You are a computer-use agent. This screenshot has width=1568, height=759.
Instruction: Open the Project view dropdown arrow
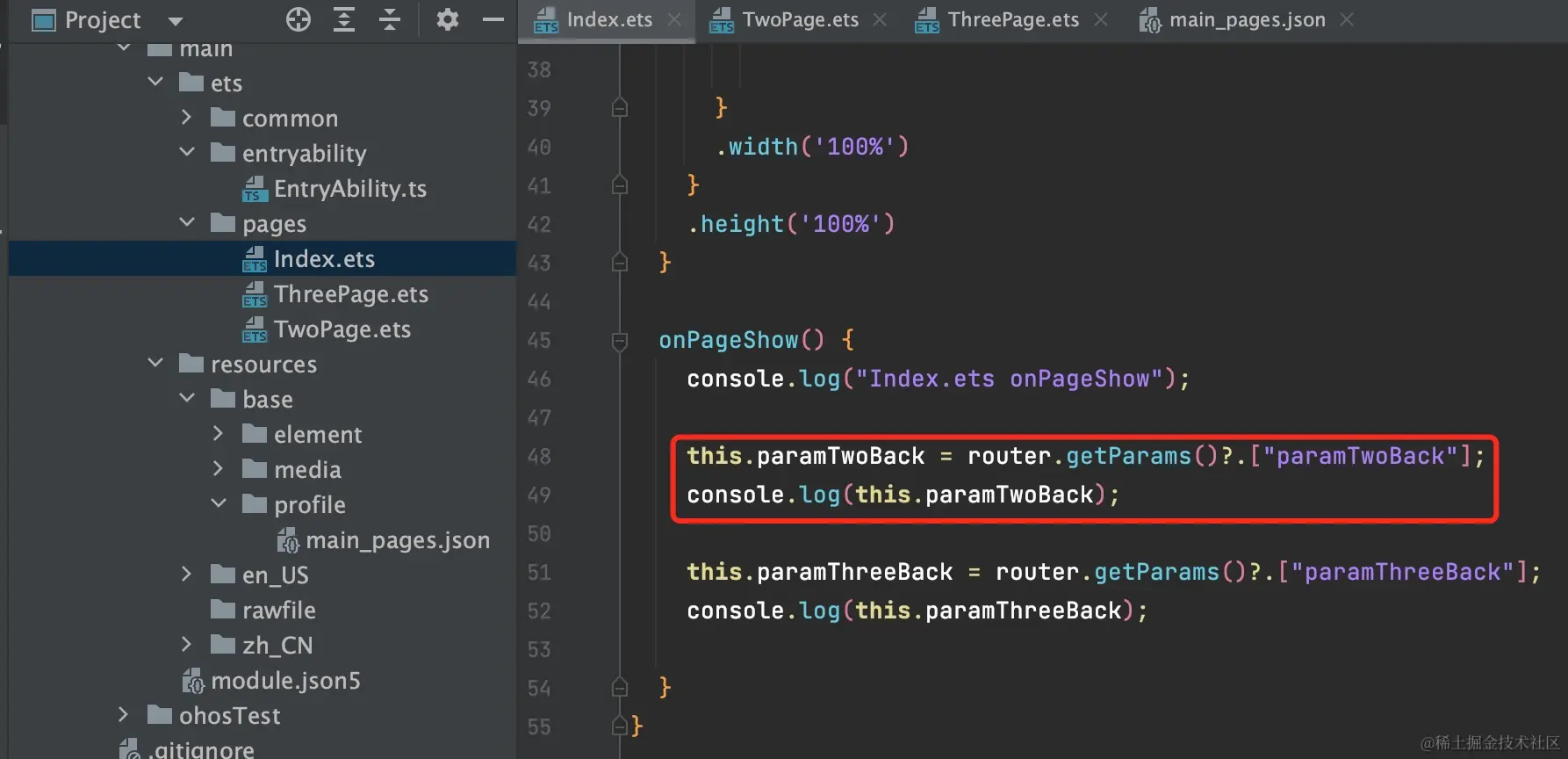coord(176,21)
